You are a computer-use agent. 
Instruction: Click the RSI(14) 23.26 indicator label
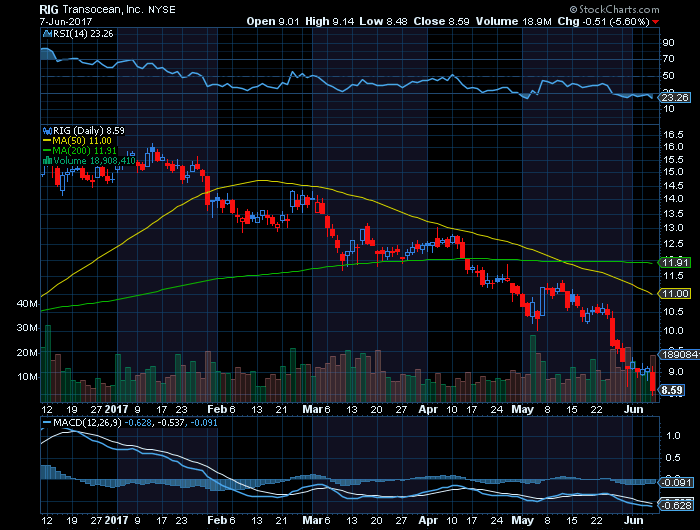point(83,33)
